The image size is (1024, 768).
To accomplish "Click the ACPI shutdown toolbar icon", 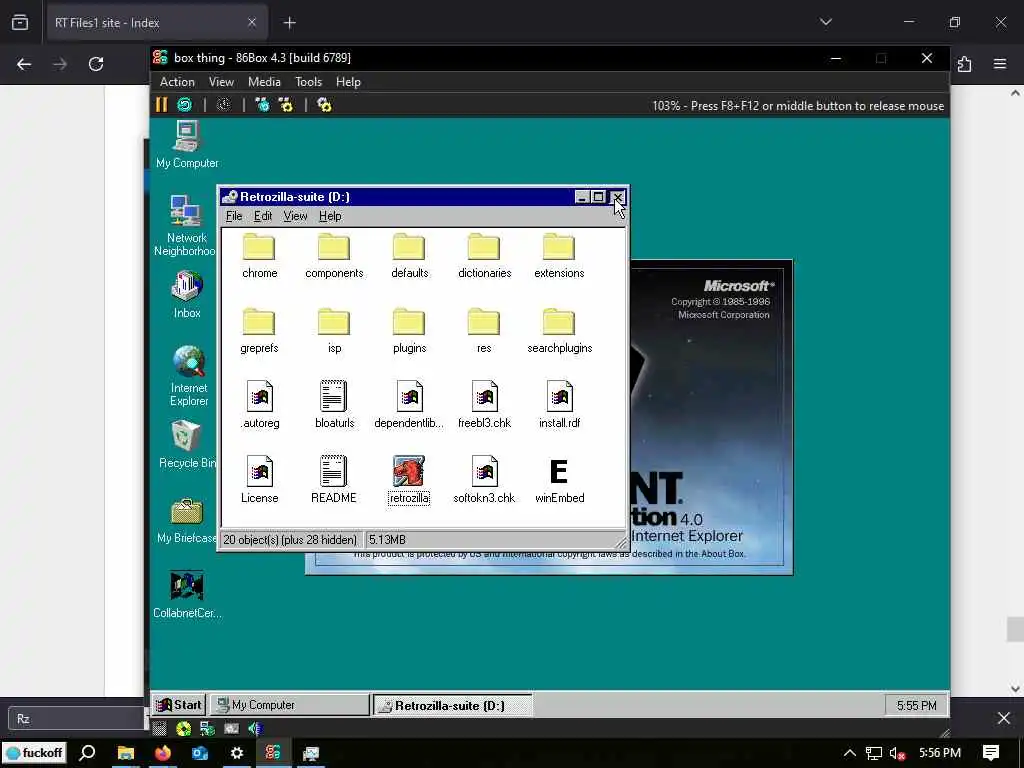I will tap(224, 104).
